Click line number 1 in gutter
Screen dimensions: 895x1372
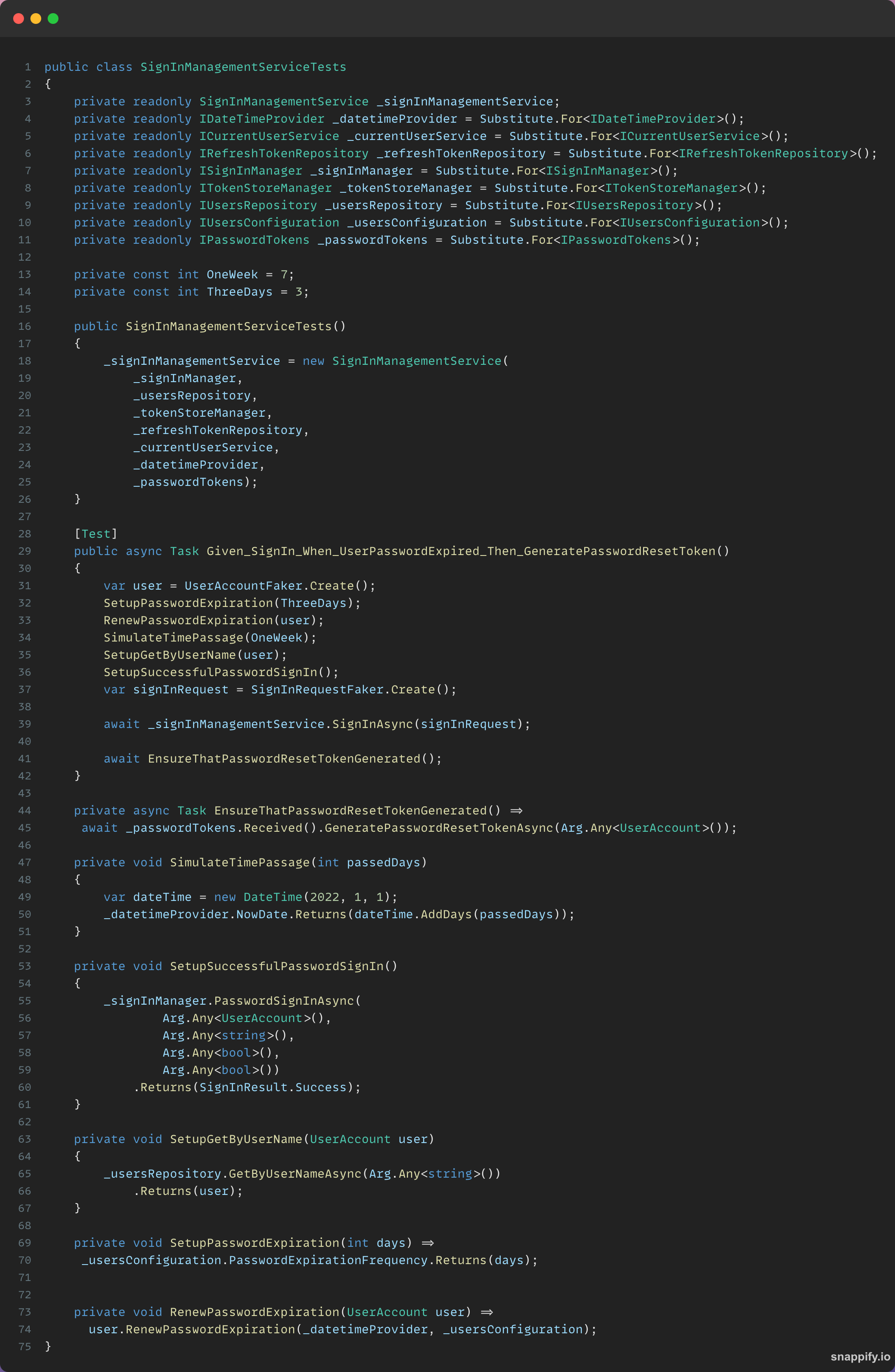pos(28,67)
